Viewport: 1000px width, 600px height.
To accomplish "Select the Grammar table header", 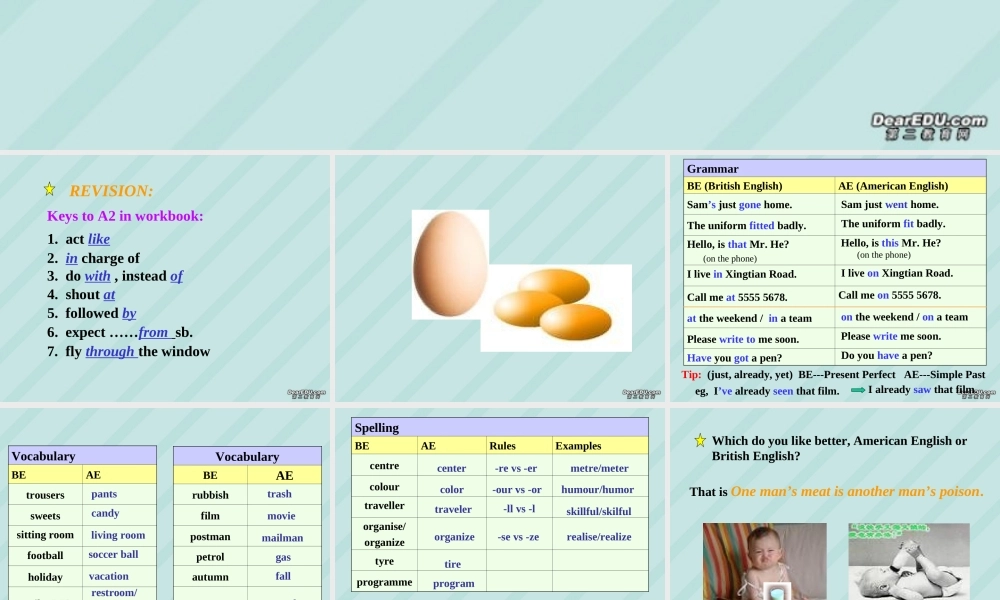I will click(x=834, y=168).
